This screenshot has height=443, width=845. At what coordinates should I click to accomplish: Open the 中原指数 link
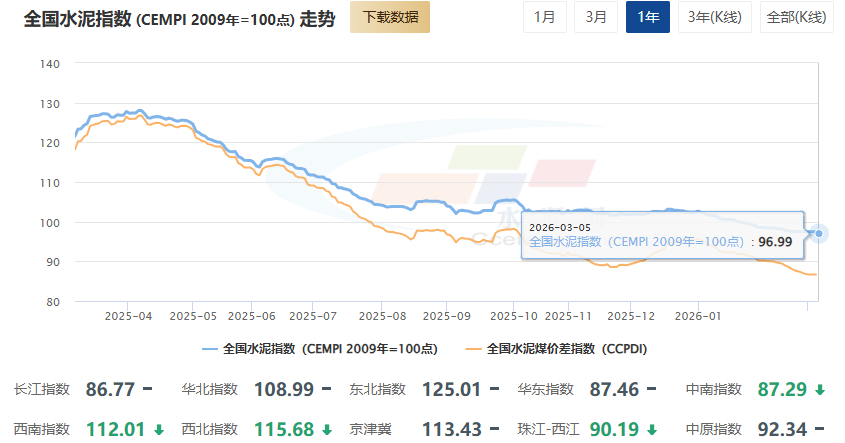coord(713,429)
